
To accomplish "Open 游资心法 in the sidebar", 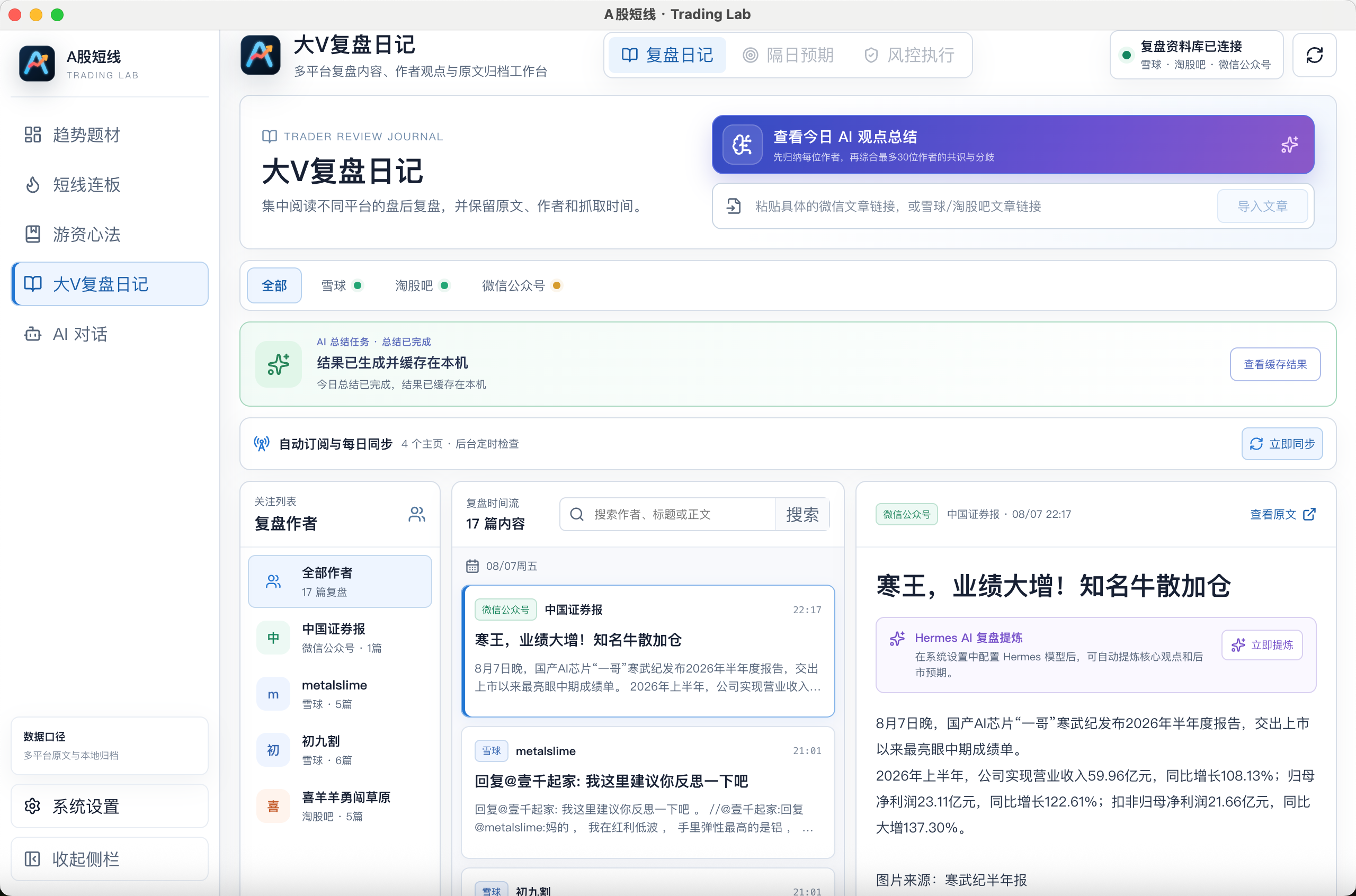I will point(109,234).
